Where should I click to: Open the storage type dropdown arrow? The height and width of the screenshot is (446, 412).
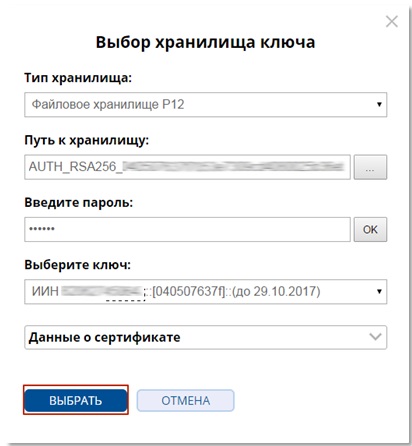point(379,104)
